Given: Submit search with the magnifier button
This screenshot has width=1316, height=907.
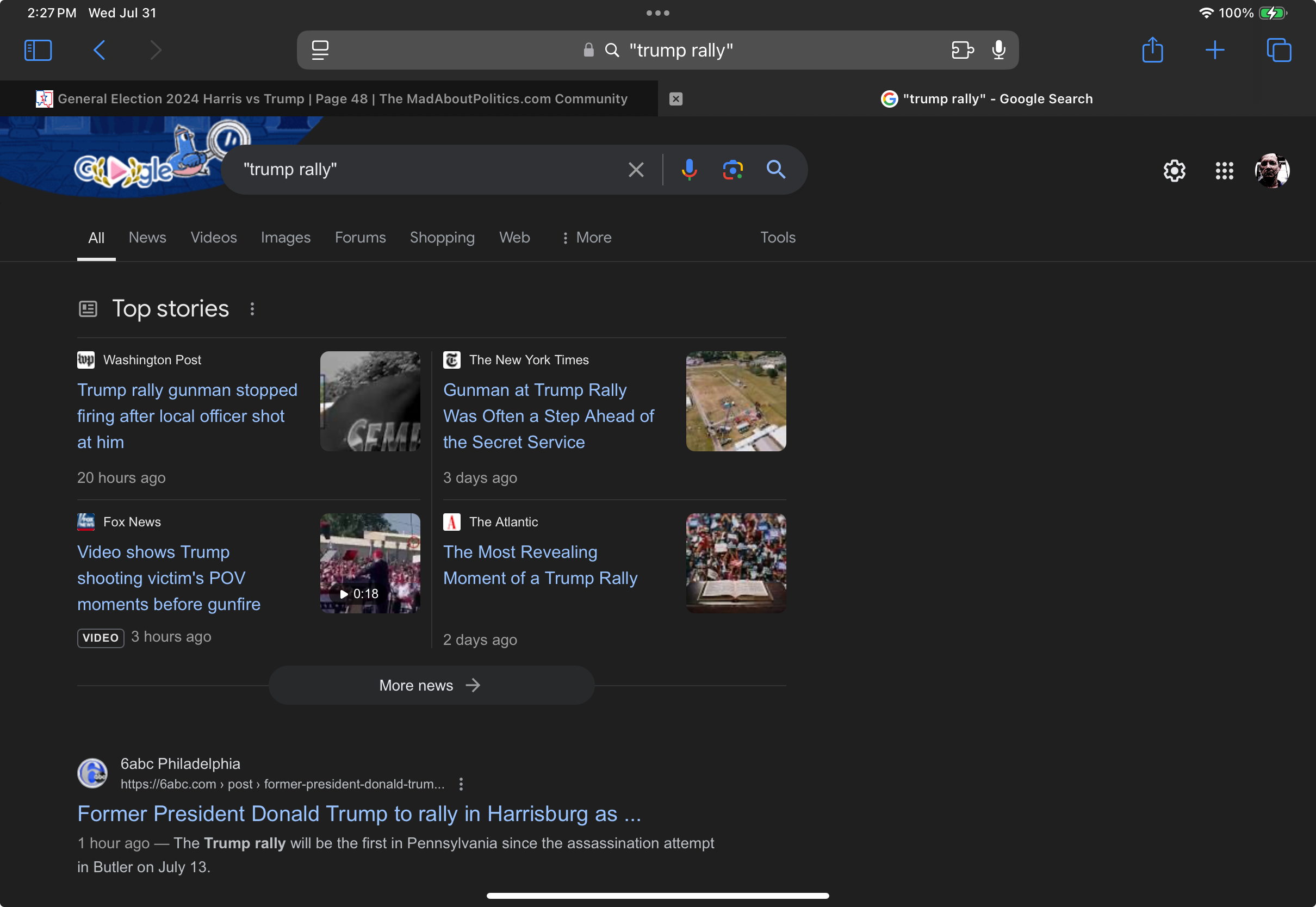Looking at the screenshot, I should click(x=775, y=169).
